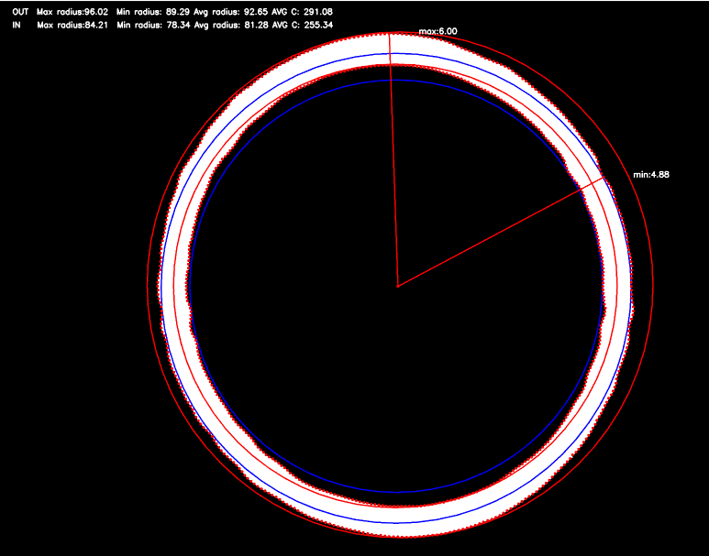
Task: Click the top end of the max thickness line
Action: click(x=388, y=34)
